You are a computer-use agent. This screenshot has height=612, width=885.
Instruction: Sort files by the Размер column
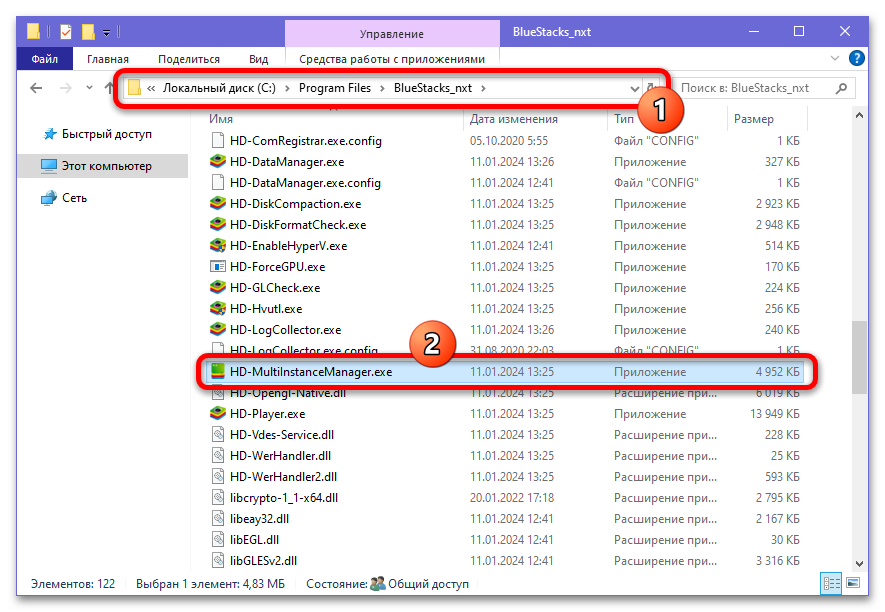tap(753, 119)
